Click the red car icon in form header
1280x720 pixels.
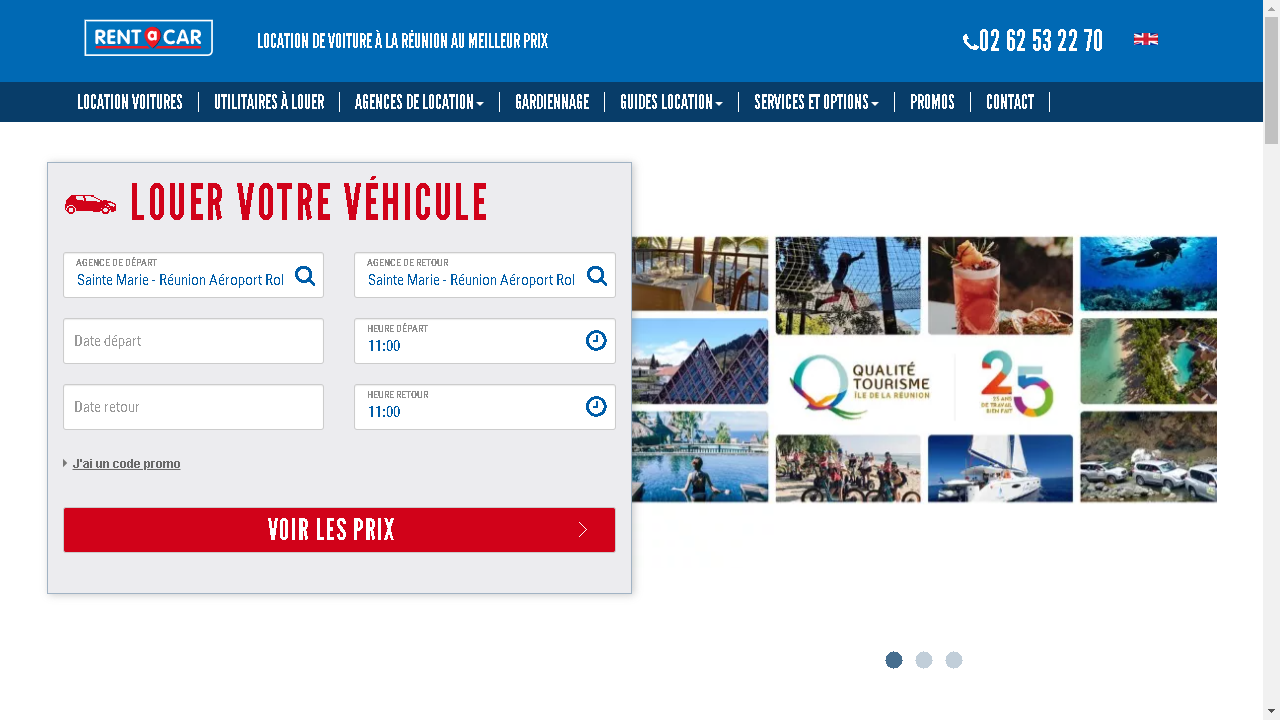(90, 204)
